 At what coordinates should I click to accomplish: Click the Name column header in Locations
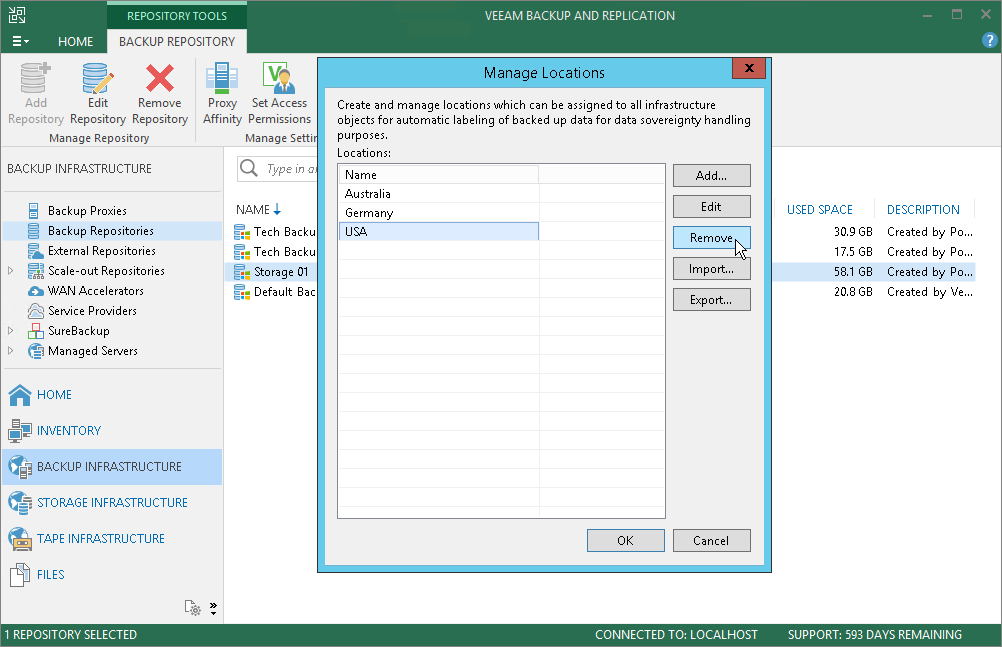tap(438, 175)
